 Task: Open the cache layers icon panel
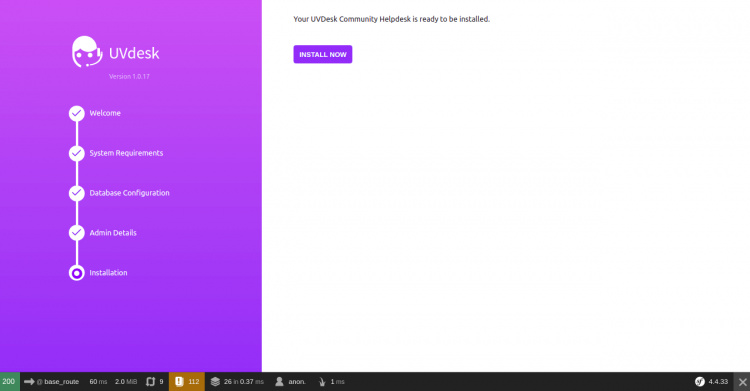pyautogui.click(x=215, y=382)
